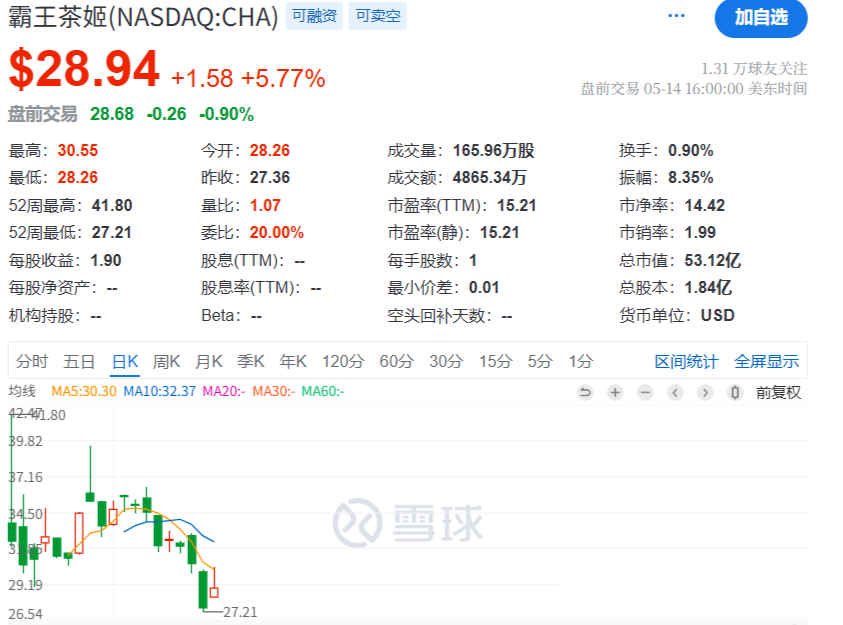Click the 市净率 value 14.42
This screenshot has height=625, width=843.
(705, 205)
